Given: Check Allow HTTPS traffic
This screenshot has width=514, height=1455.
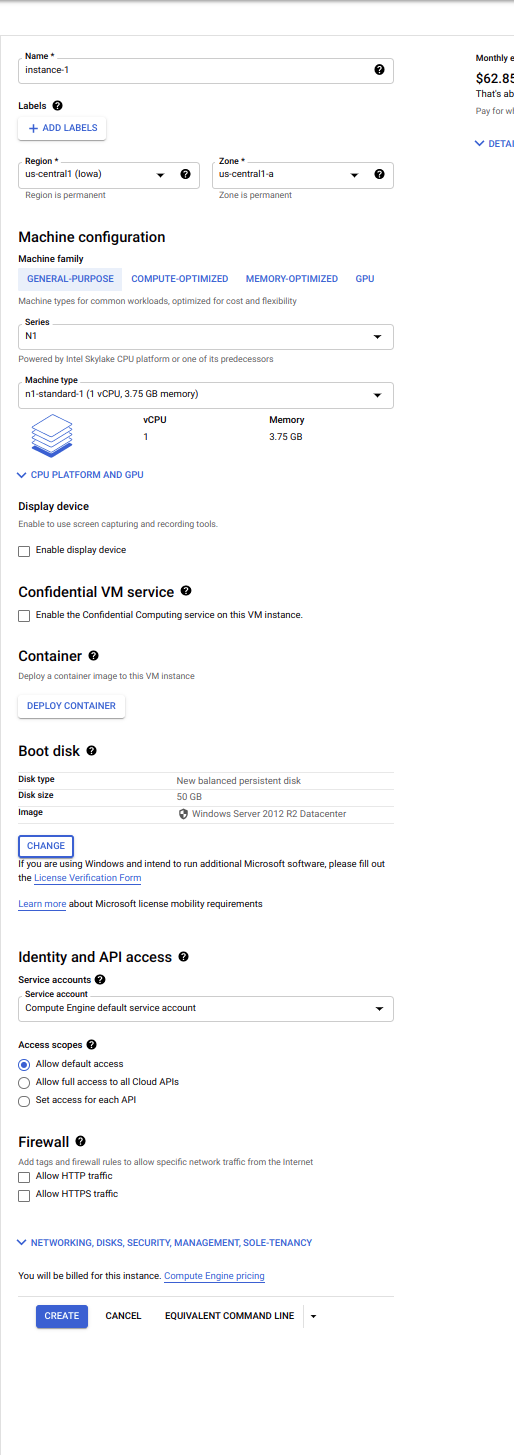Looking at the screenshot, I should point(24,1195).
